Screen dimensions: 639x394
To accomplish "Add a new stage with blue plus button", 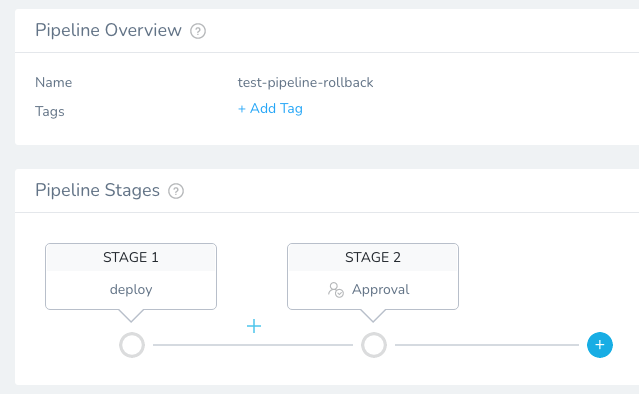I will [x=599, y=345].
